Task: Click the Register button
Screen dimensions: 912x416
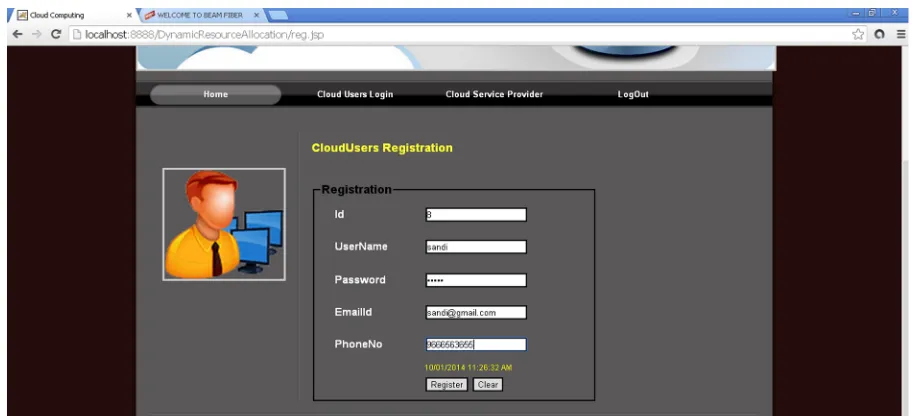Action: 447,385
